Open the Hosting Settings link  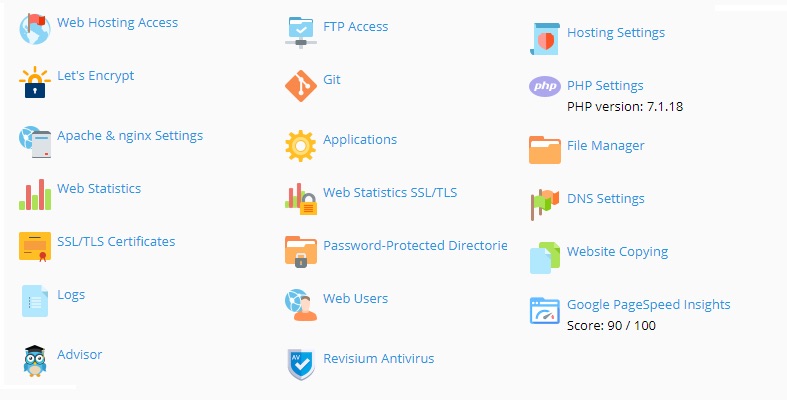[615, 33]
